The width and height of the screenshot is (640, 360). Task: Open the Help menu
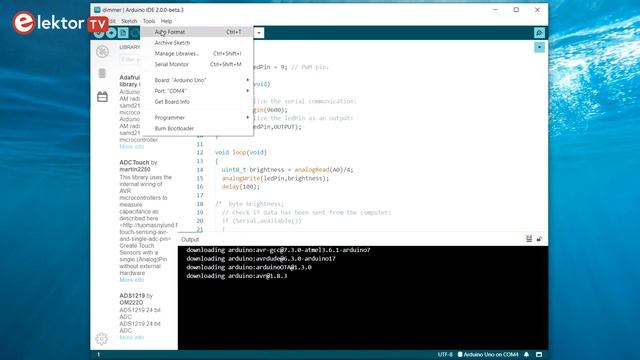(x=166, y=21)
